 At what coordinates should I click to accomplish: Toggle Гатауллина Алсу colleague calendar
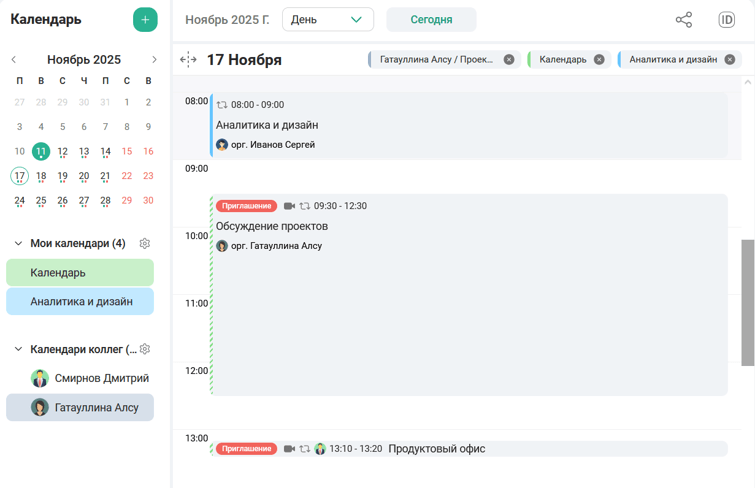pos(80,408)
